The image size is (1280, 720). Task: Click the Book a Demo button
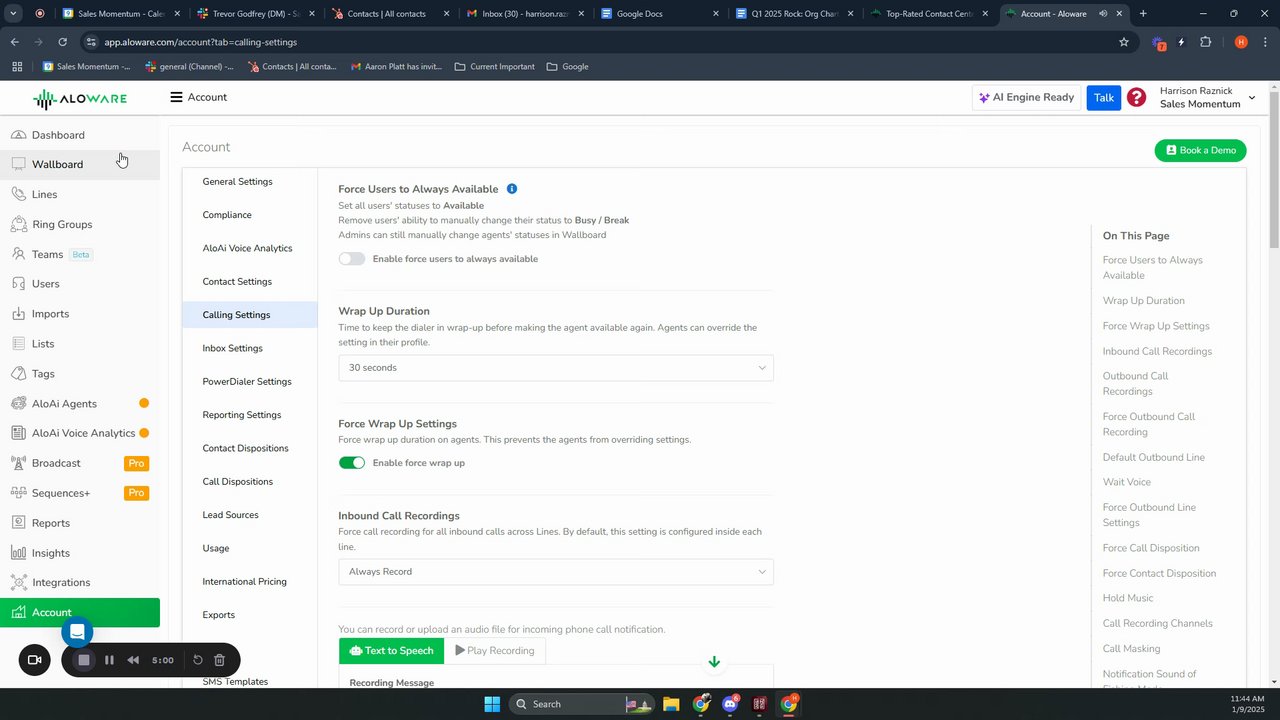point(1200,150)
